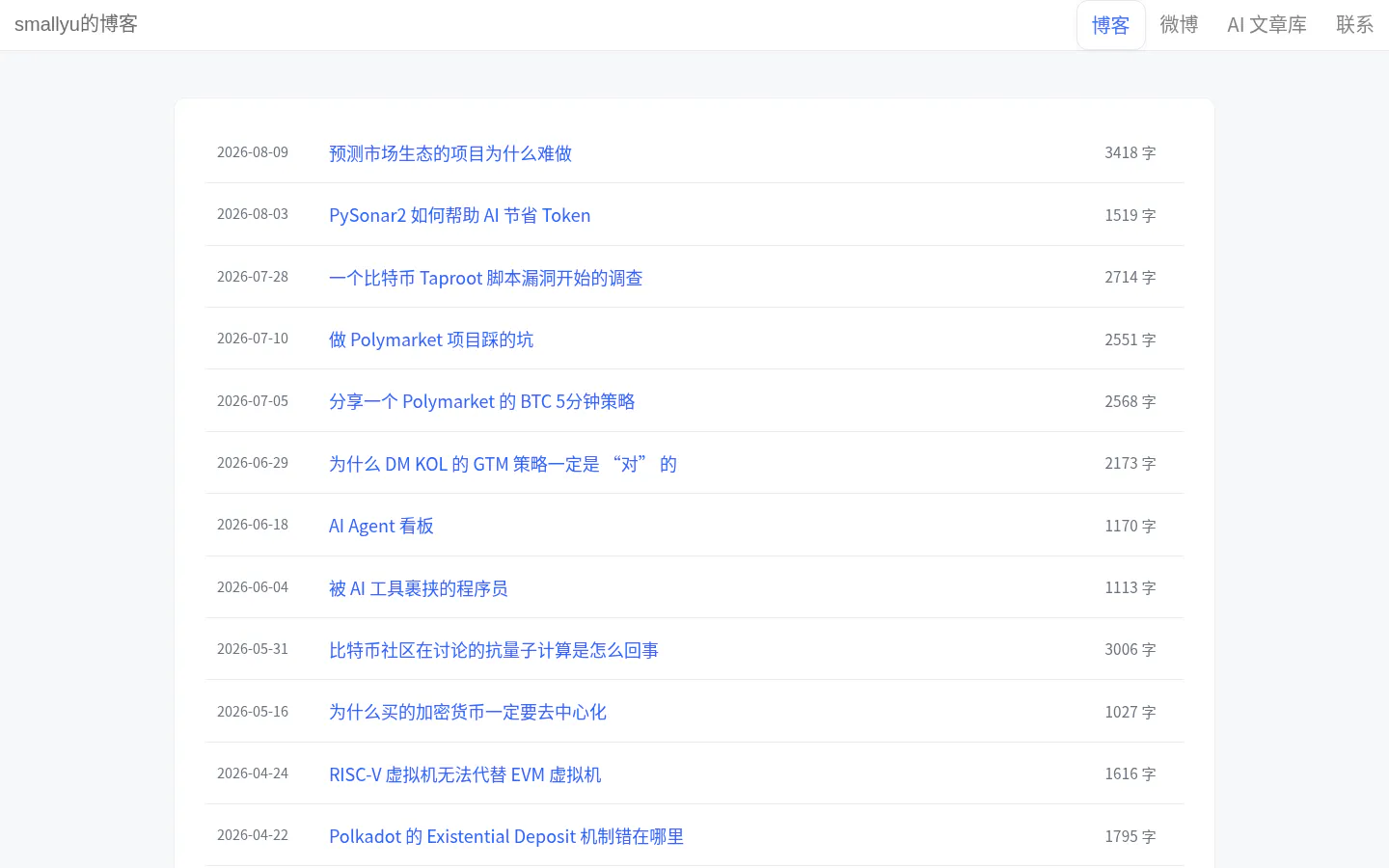Click the date 2026-08-03

click(253, 214)
